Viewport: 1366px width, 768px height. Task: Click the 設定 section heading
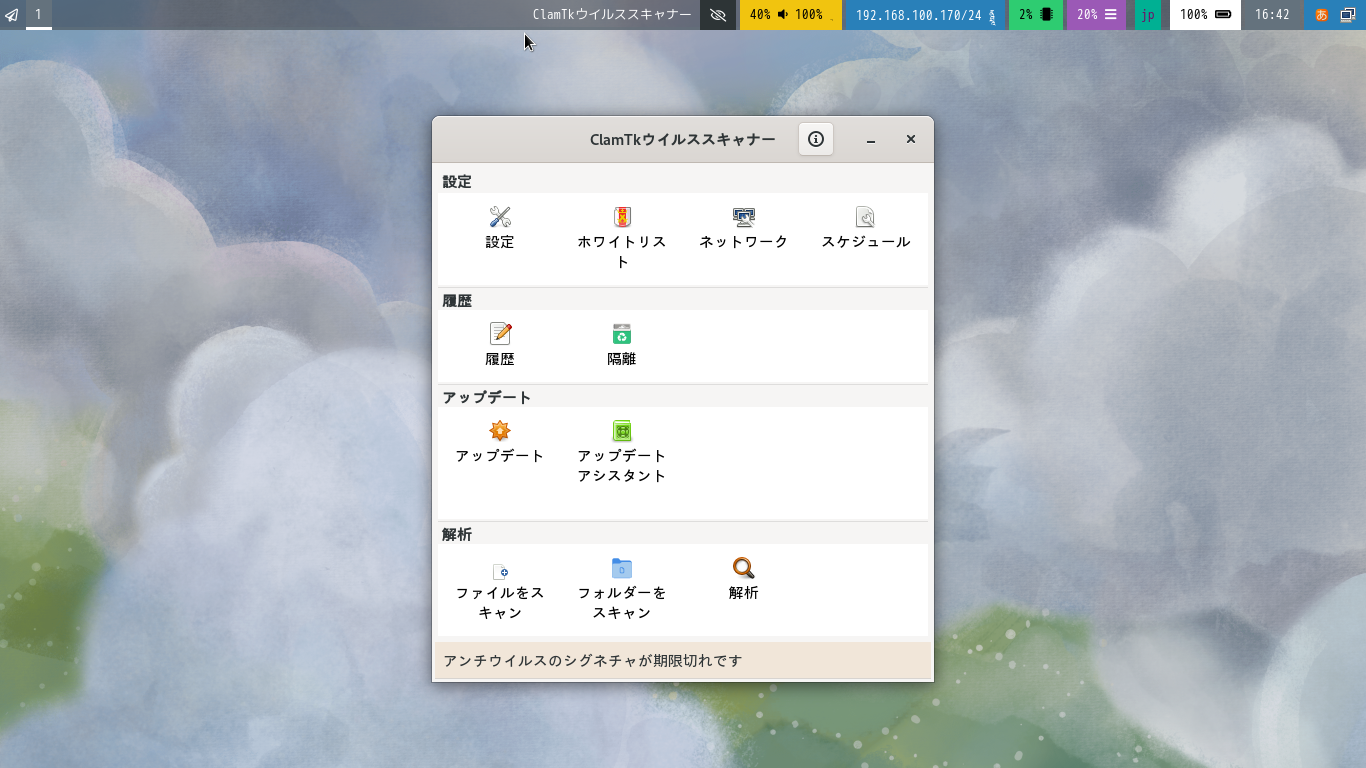pyautogui.click(x=457, y=182)
